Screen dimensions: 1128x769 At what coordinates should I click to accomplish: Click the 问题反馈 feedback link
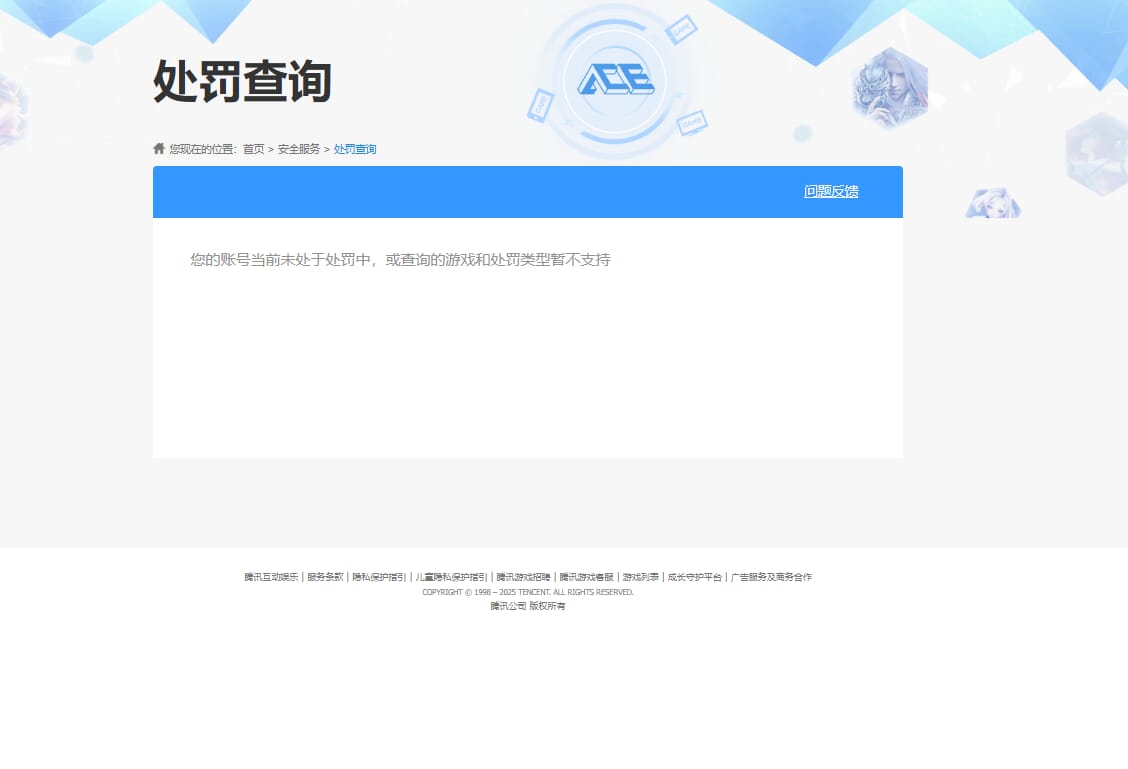pos(831,191)
